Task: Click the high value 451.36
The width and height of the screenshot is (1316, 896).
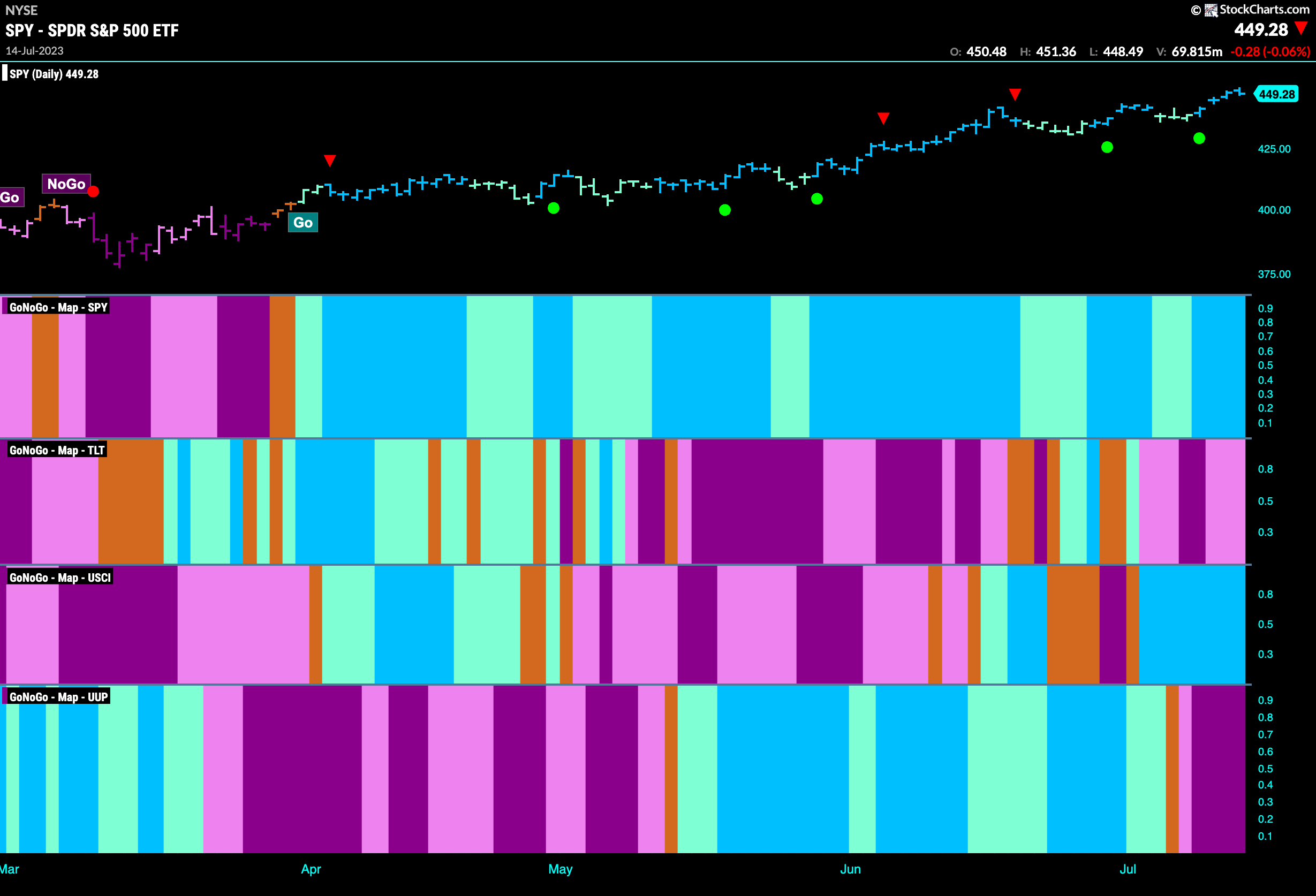Action: (1055, 51)
